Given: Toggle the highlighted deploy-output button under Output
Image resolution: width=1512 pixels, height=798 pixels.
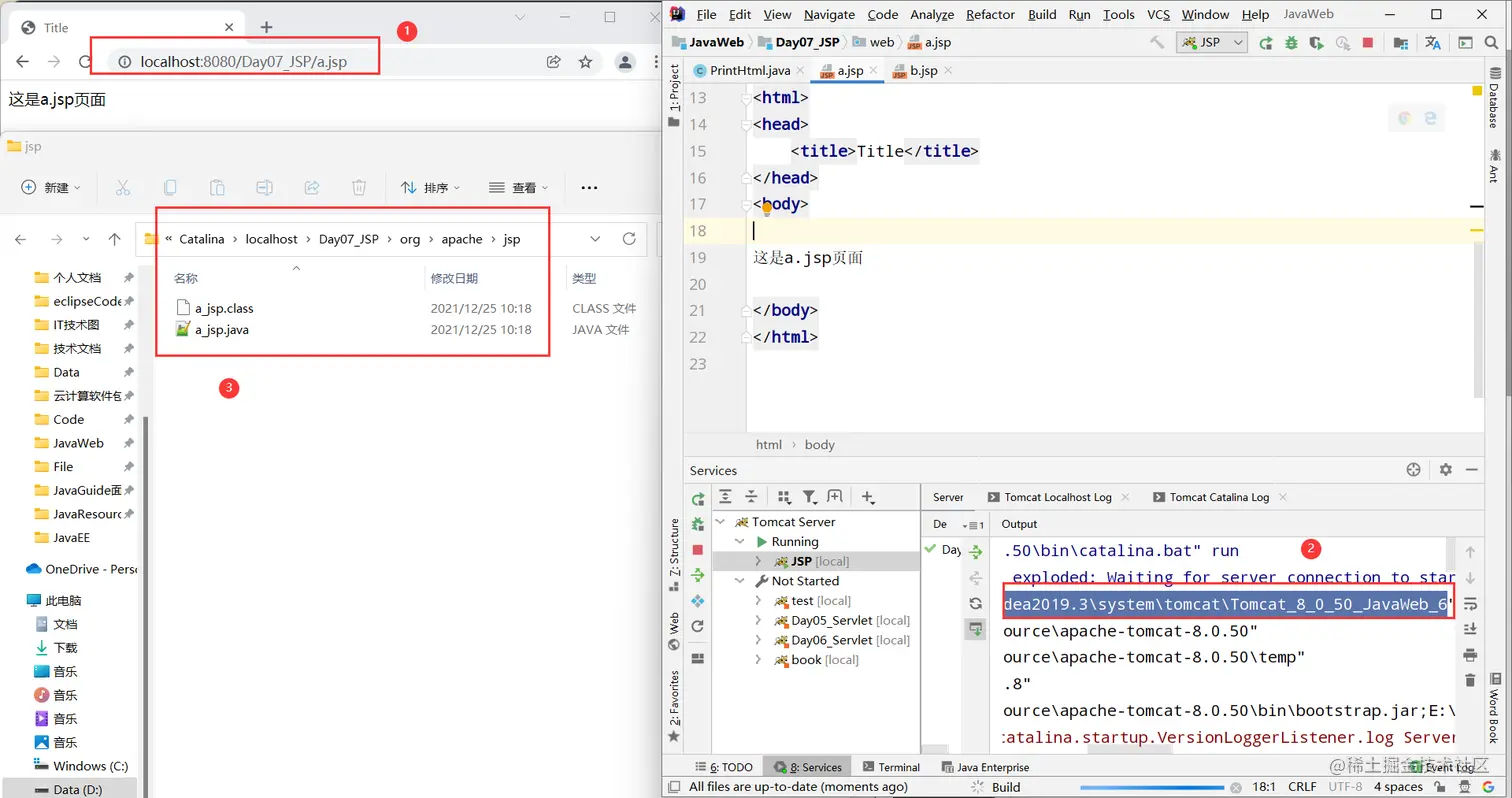Looking at the screenshot, I should click(x=975, y=629).
